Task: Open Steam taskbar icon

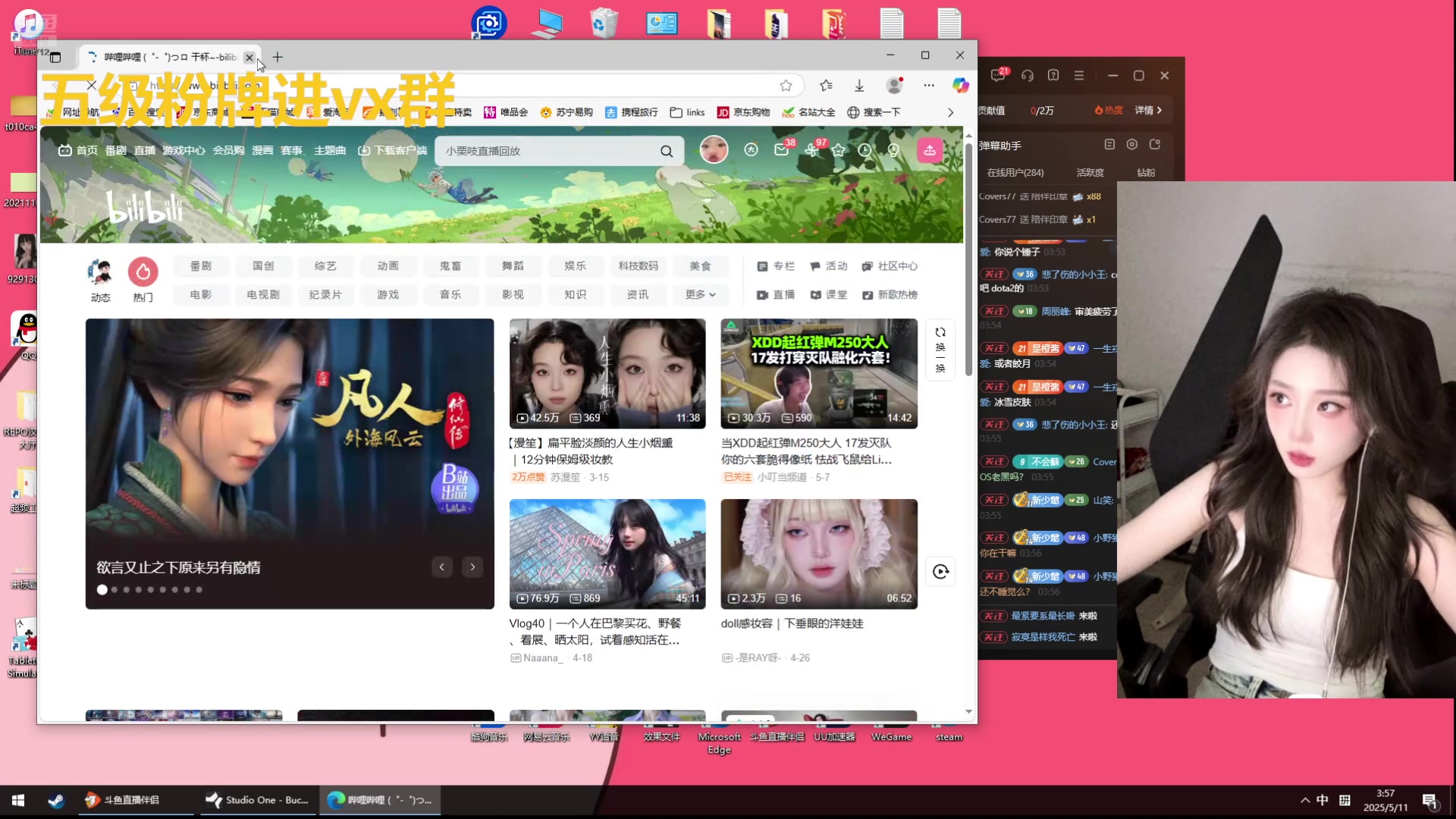Action: (x=56, y=800)
